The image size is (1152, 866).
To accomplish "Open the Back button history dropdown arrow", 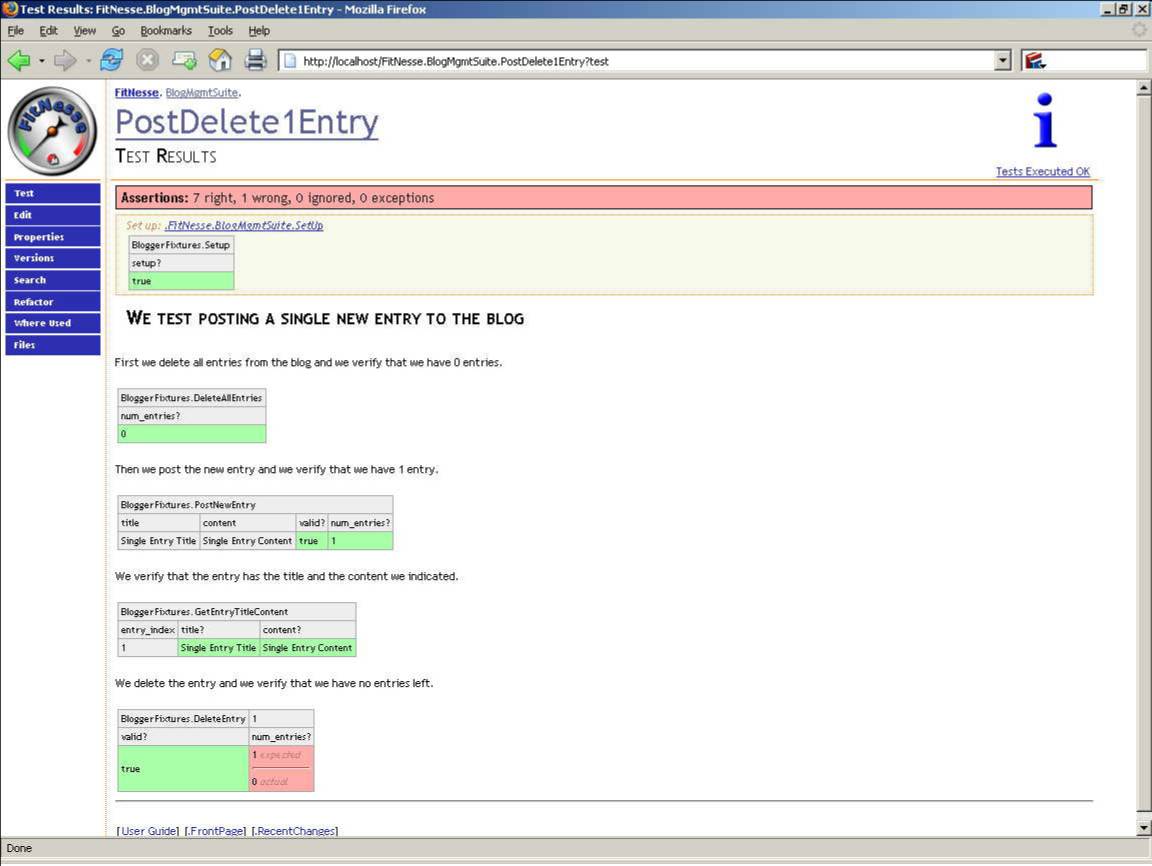I will point(41,62).
